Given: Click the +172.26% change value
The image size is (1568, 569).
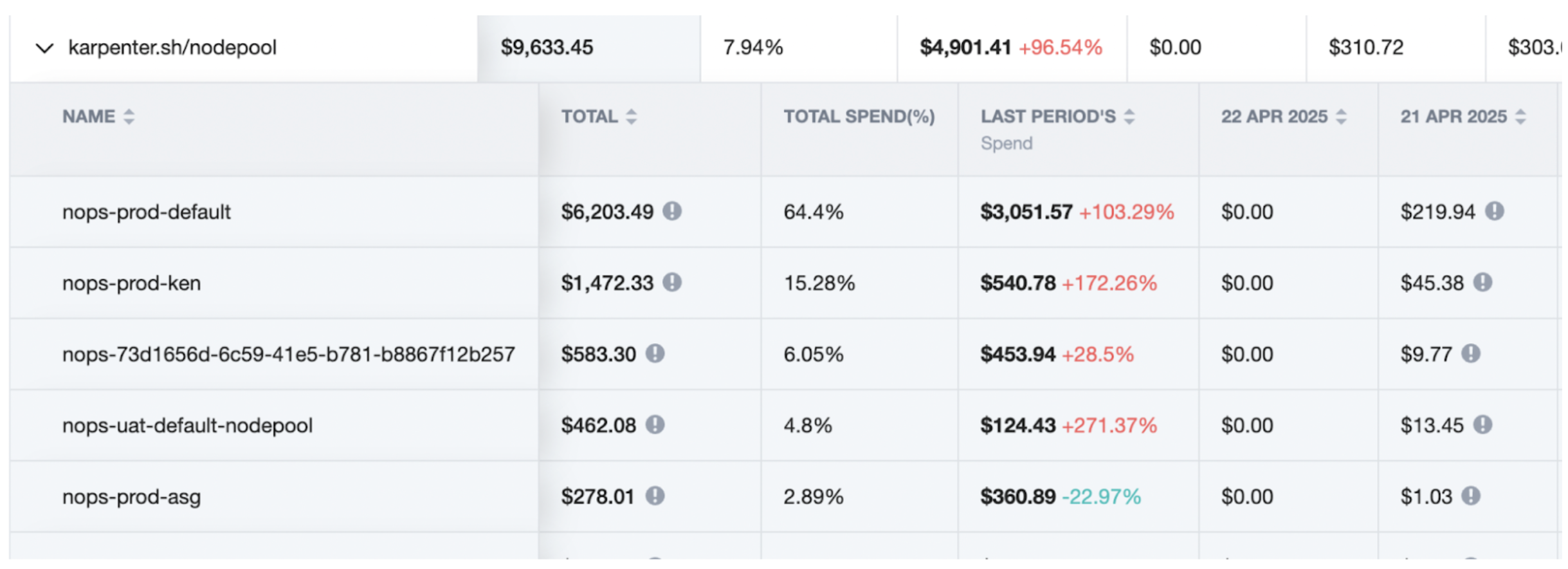Looking at the screenshot, I should point(1109,283).
